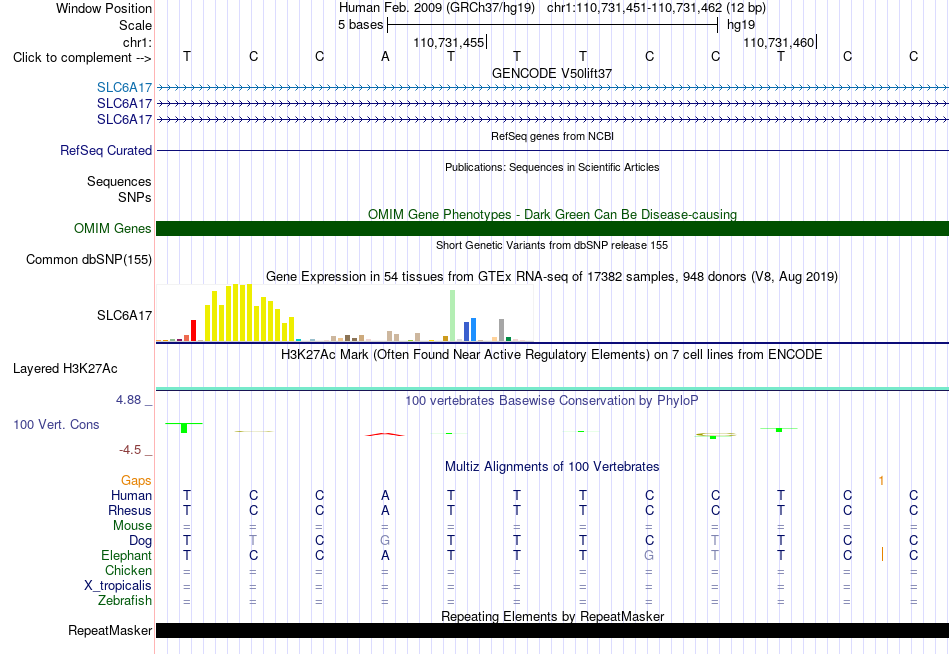Screen dimensions: 950x654
Task: Click the orange '1' in the Gaps row
Action: pos(881,481)
